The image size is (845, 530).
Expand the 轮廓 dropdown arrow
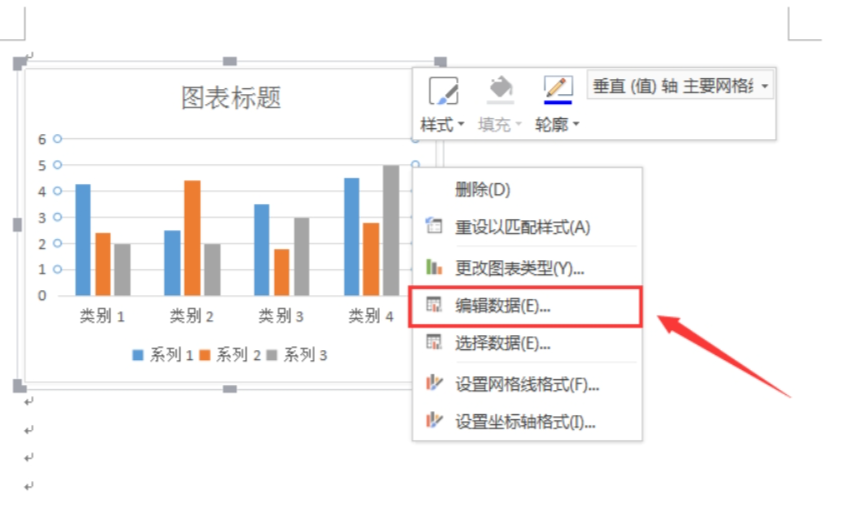tap(576, 125)
